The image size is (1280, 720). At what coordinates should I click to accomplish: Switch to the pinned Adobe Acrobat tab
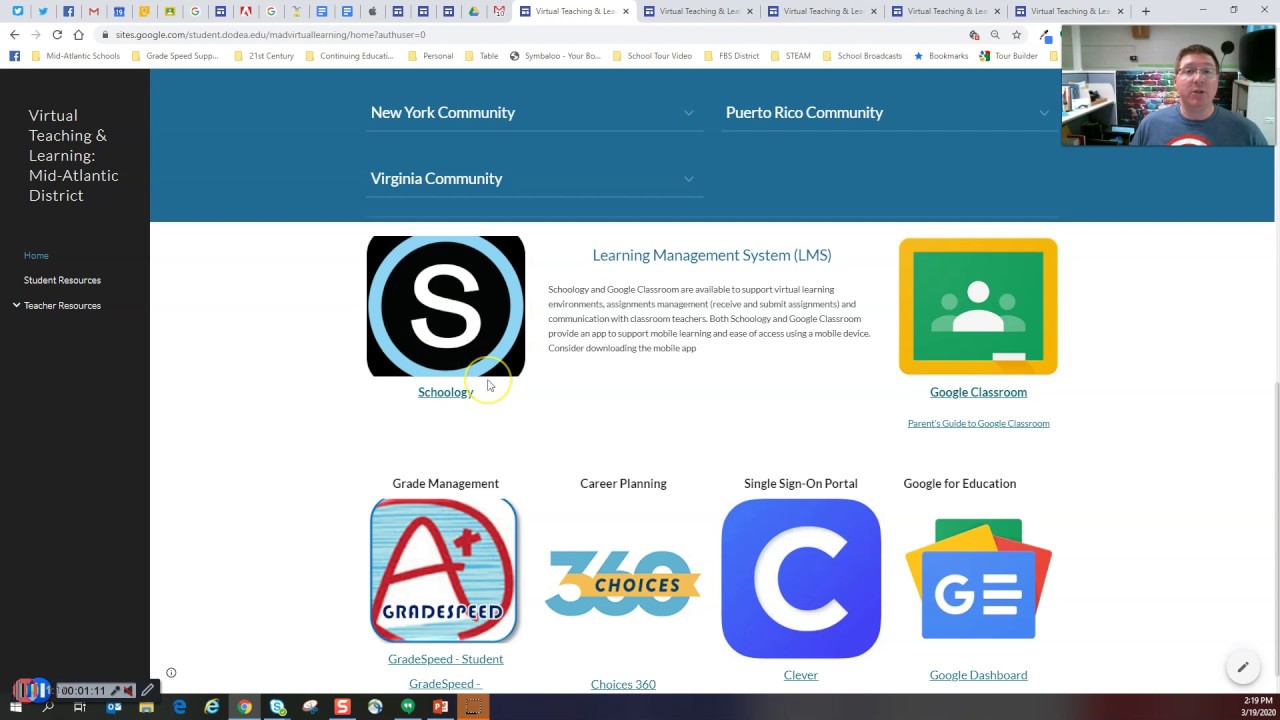pos(246,11)
